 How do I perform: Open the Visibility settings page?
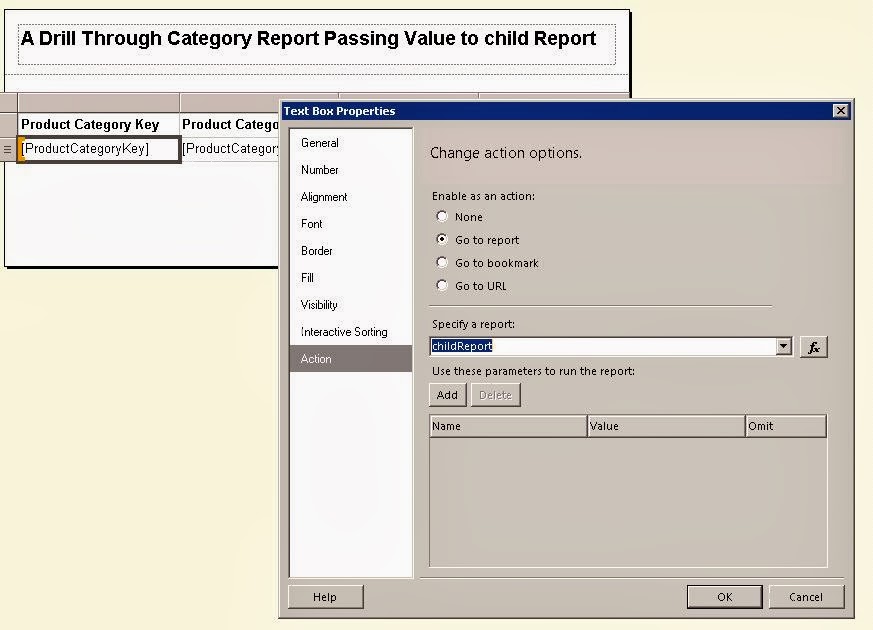point(318,305)
